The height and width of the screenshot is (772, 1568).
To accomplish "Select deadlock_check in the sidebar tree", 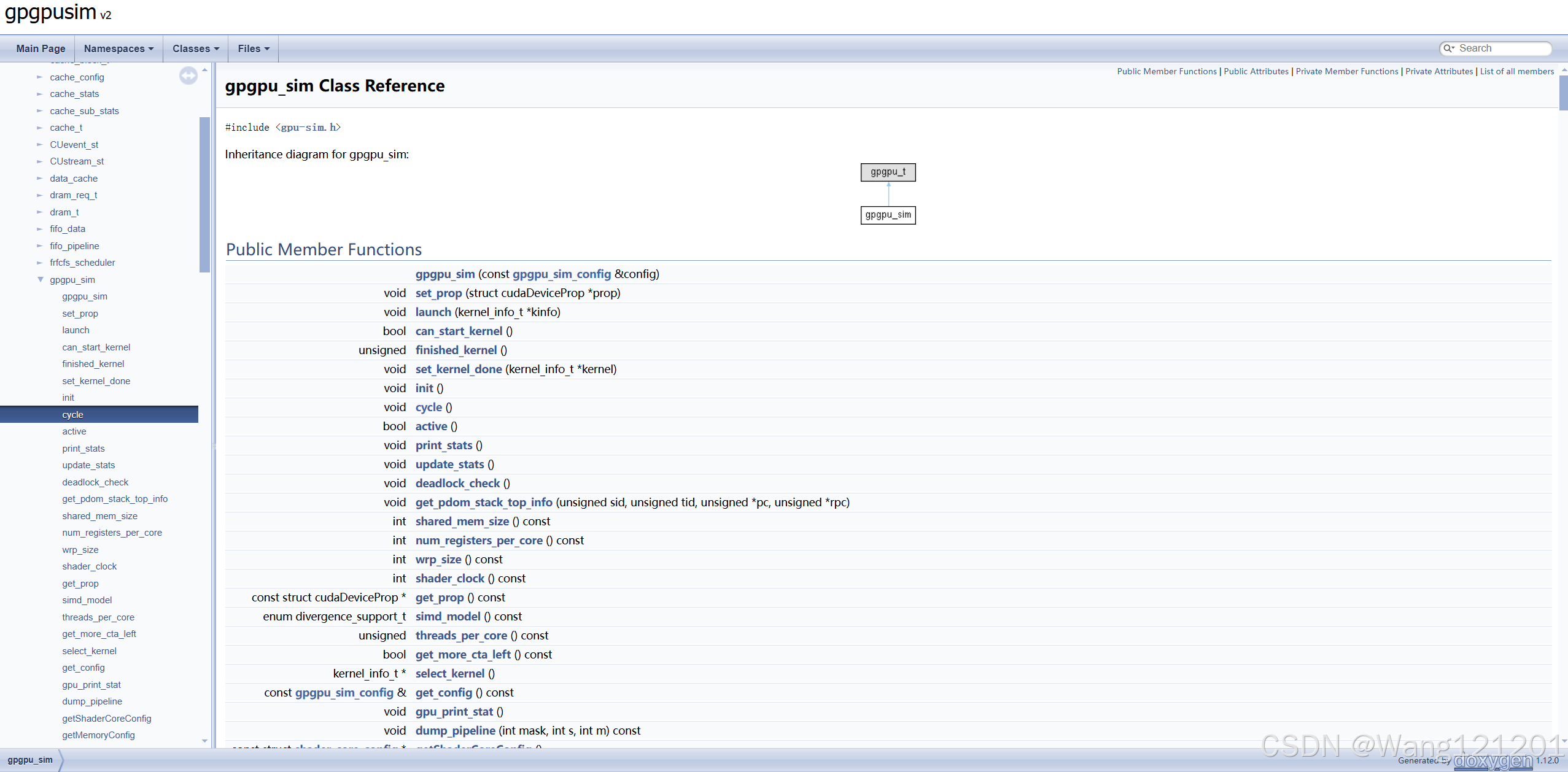I will click(95, 482).
